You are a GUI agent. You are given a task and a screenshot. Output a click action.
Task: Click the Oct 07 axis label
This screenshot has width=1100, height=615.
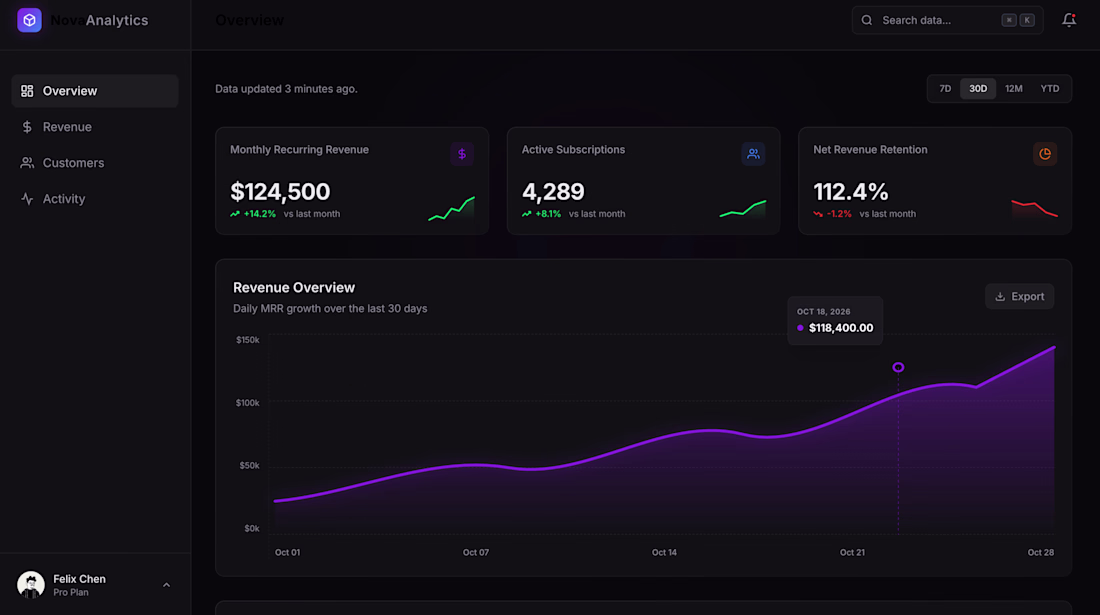tap(476, 553)
